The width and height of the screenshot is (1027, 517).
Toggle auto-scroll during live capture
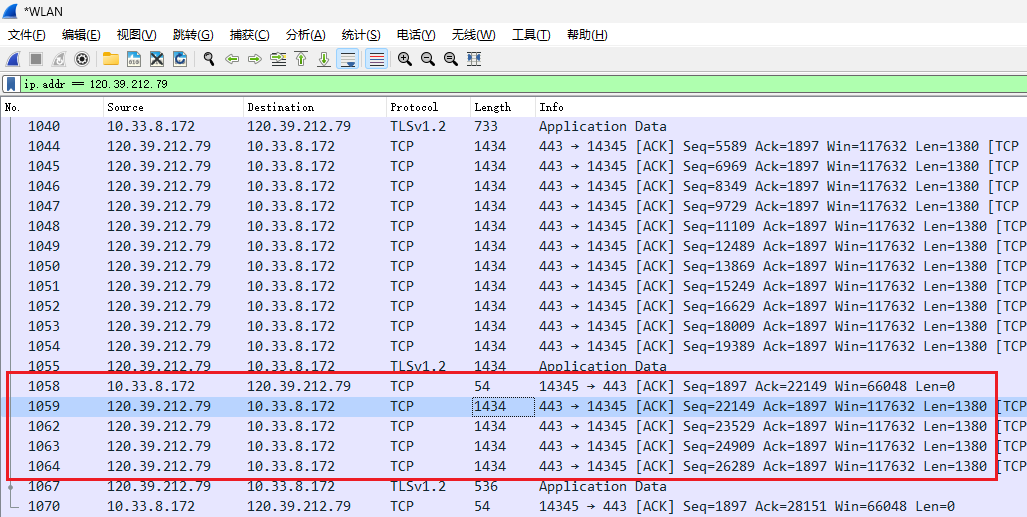[347, 59]
